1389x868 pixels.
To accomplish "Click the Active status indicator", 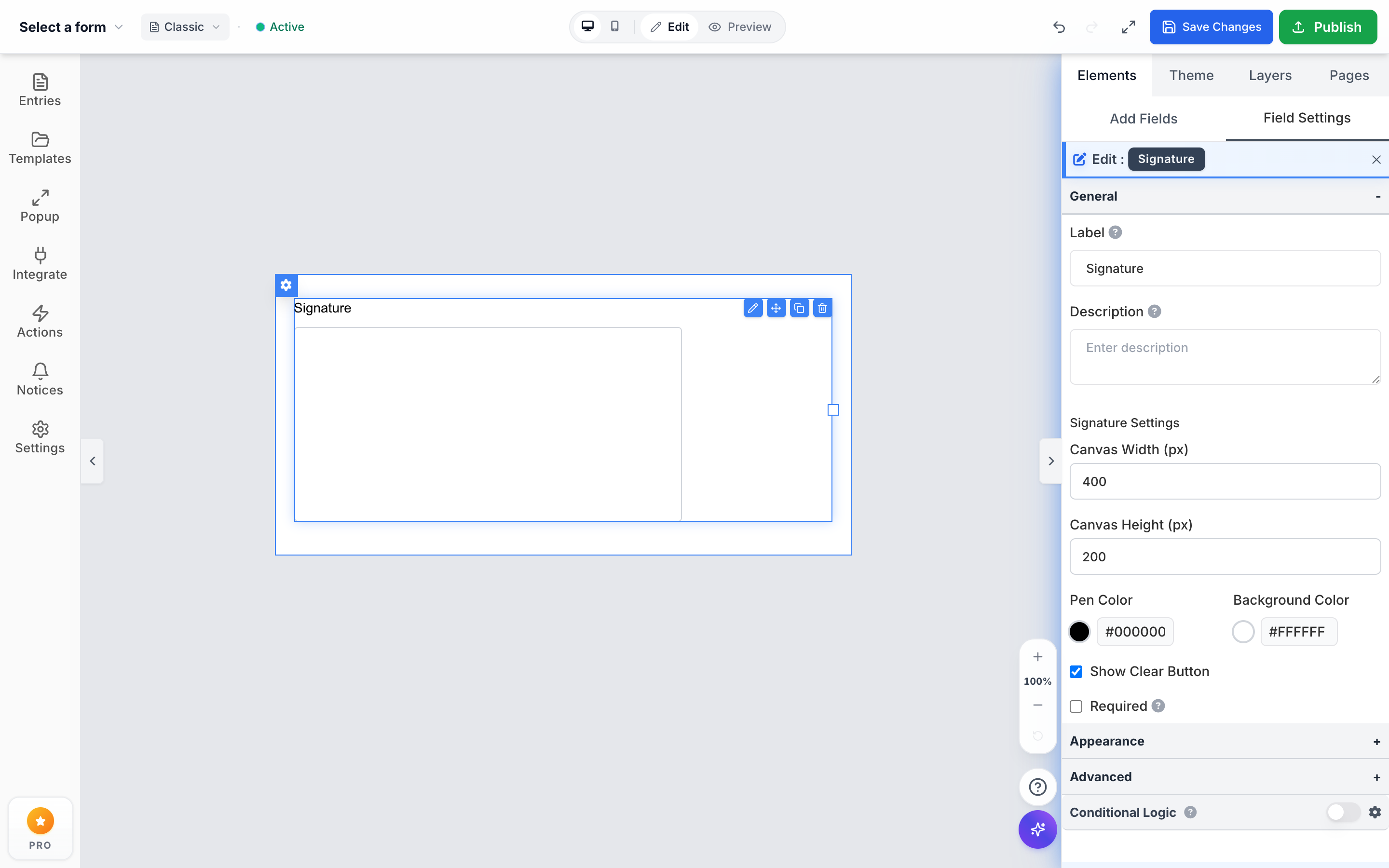I will pos(280,27).
